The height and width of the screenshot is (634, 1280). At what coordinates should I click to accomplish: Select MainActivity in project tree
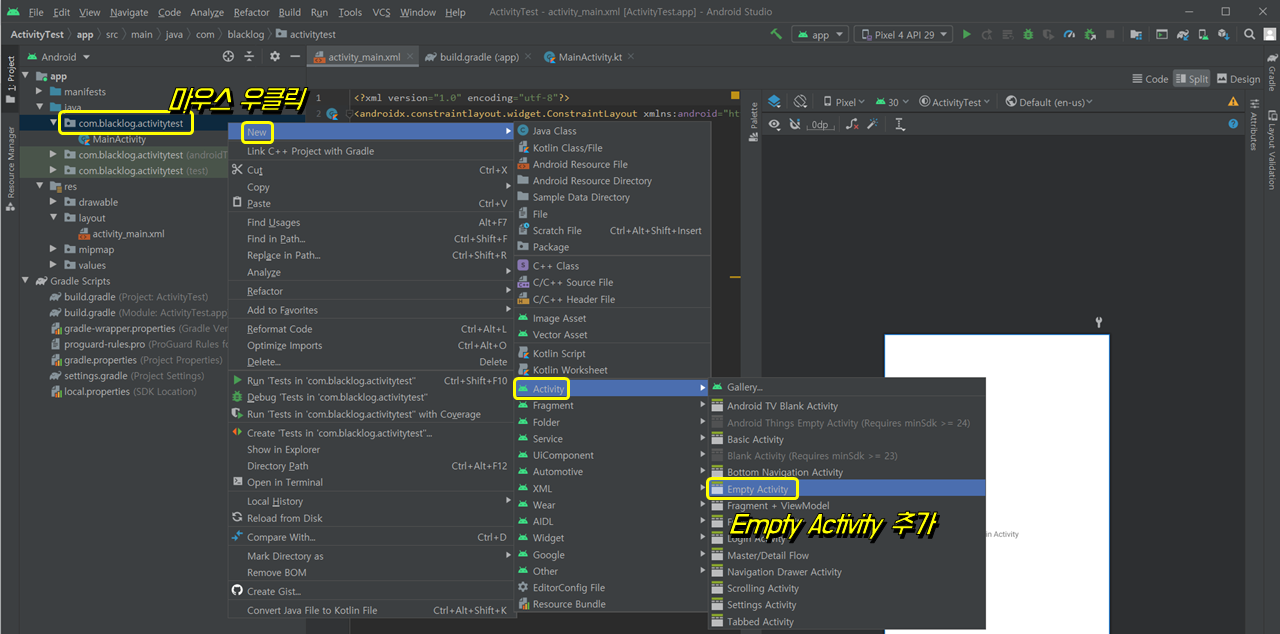click(x=119, y=139)
